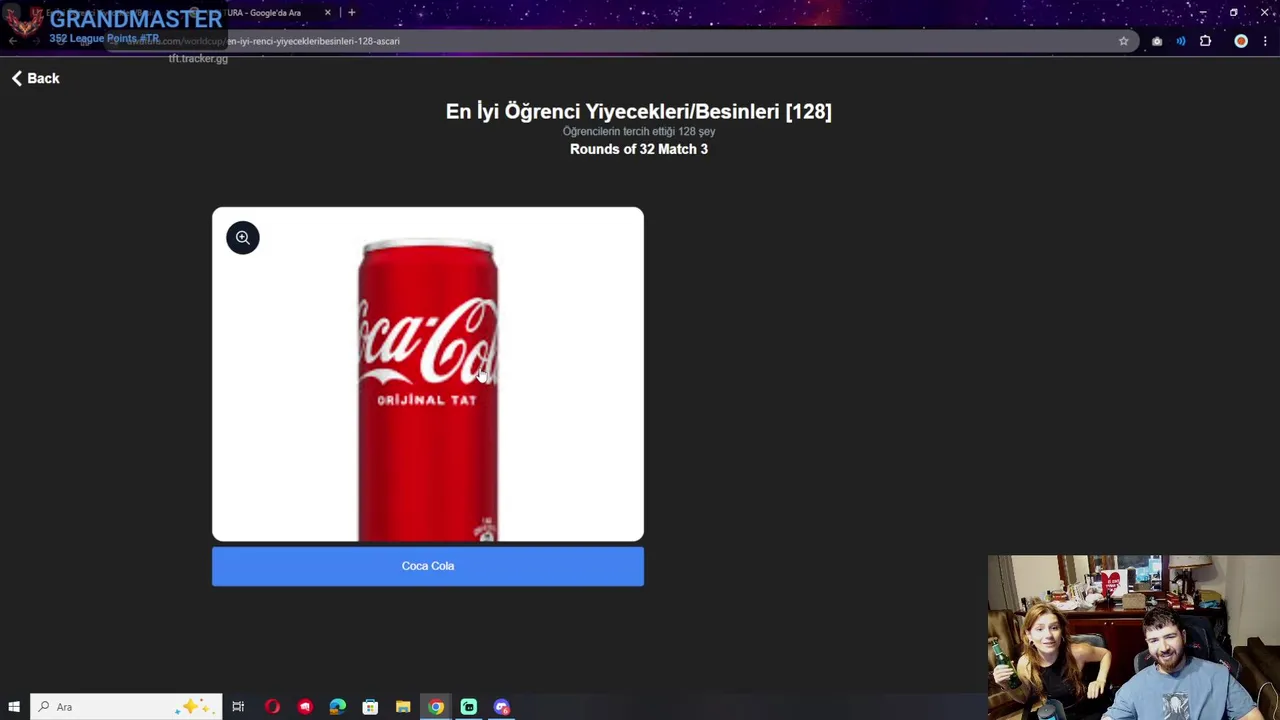Click the blue sound-wave extension icon

(1181, 41)
